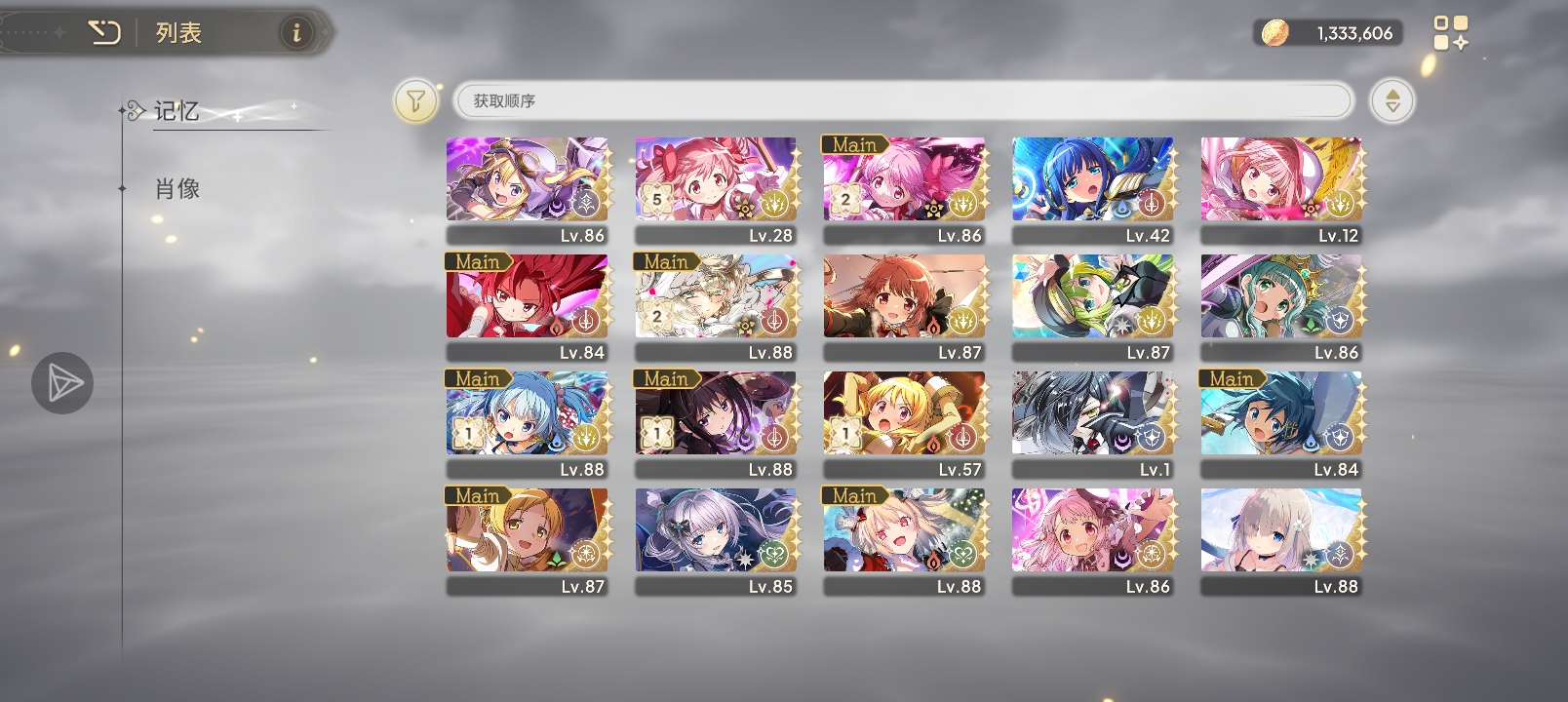Click the Lv.85 silver-haired card
The height and width of the screenshot is (702, 1568).
tap(716, 541)
